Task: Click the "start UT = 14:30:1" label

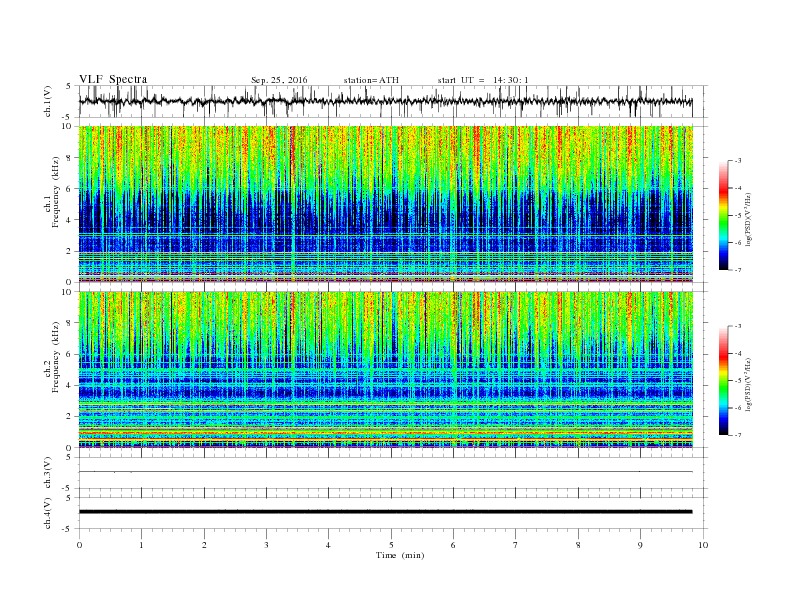Action: point(483,80)
